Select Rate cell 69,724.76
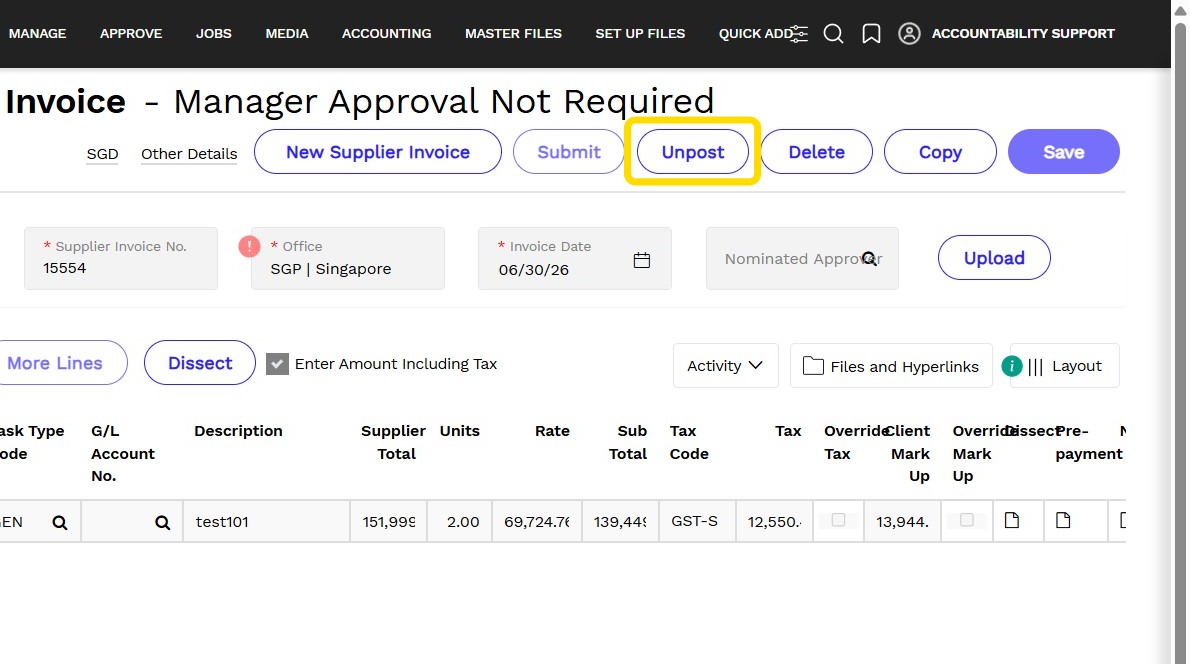The image size is (1190, 664). tap(537, 521)
